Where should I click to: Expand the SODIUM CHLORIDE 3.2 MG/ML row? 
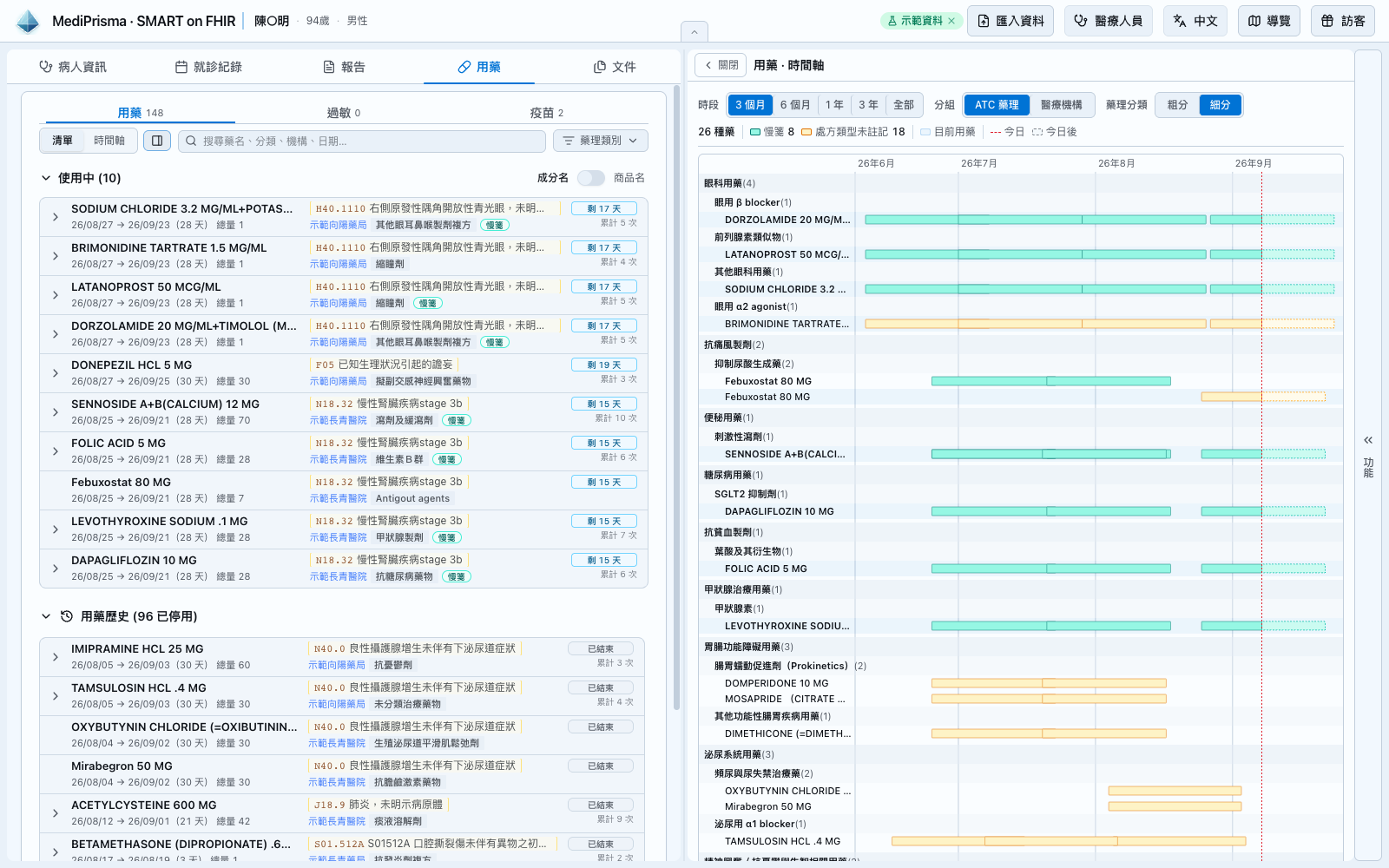[56, 217]
